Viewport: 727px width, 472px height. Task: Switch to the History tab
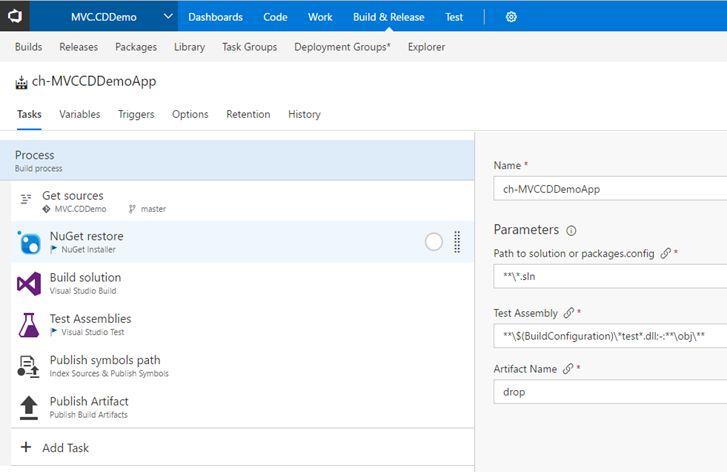(x=304, y=114)
